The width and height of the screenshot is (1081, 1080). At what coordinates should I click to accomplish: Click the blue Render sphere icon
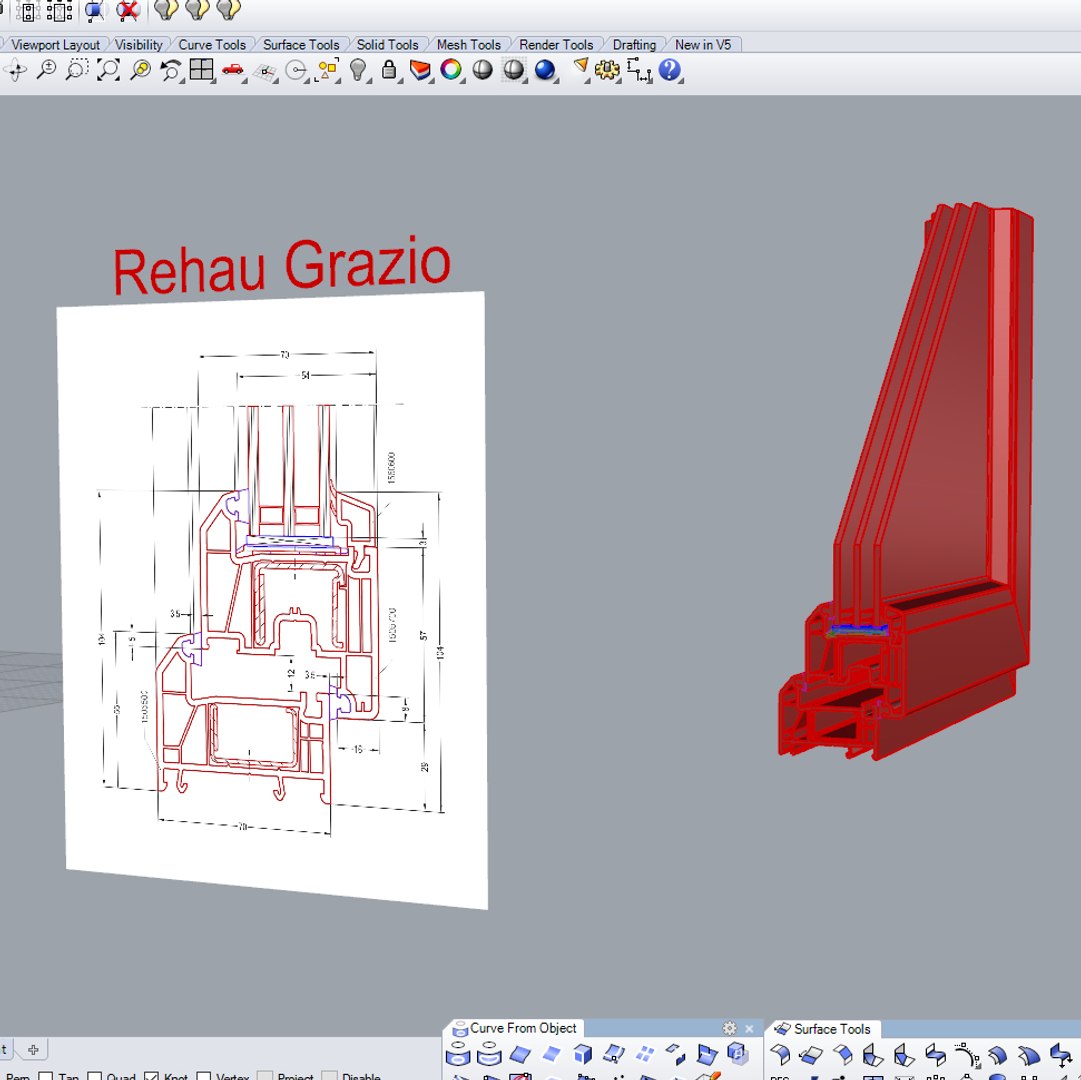coord(545,70)
